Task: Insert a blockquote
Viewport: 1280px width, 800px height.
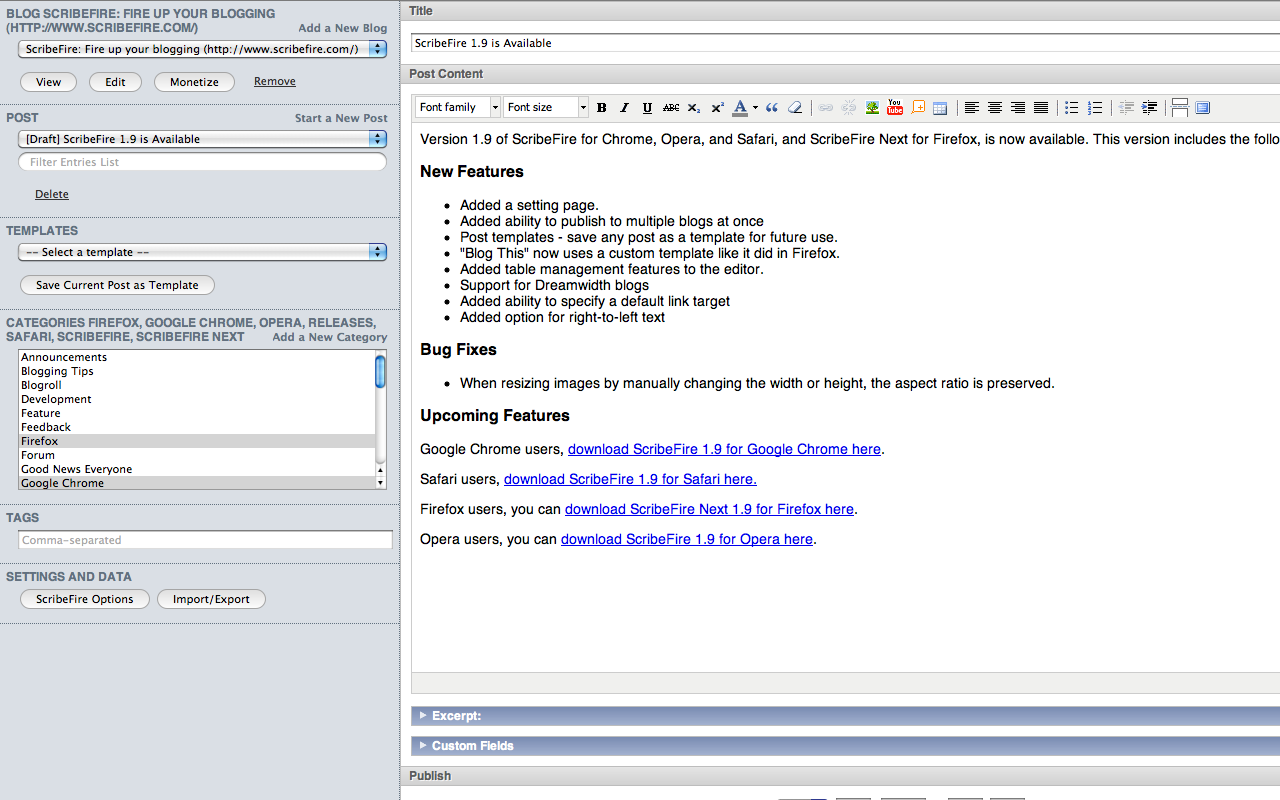Action: click(x=772, y=108)
